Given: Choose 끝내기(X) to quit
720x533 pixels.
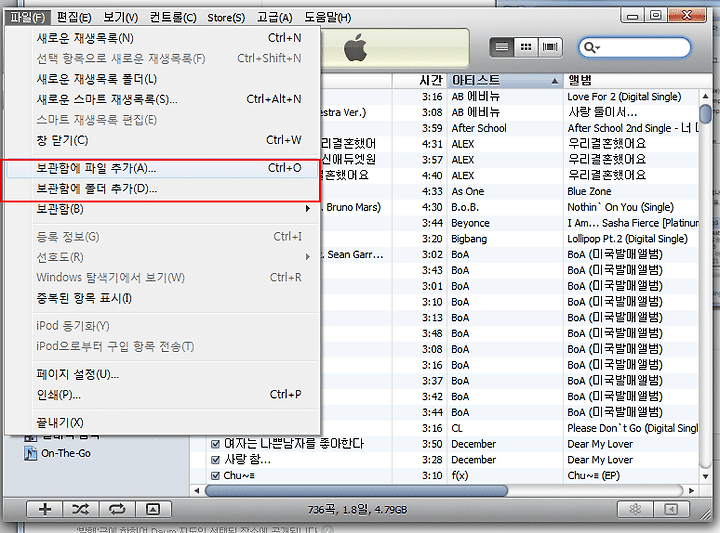Looking at the screenshot, I should pyautogui.click(x=163, y=422).
